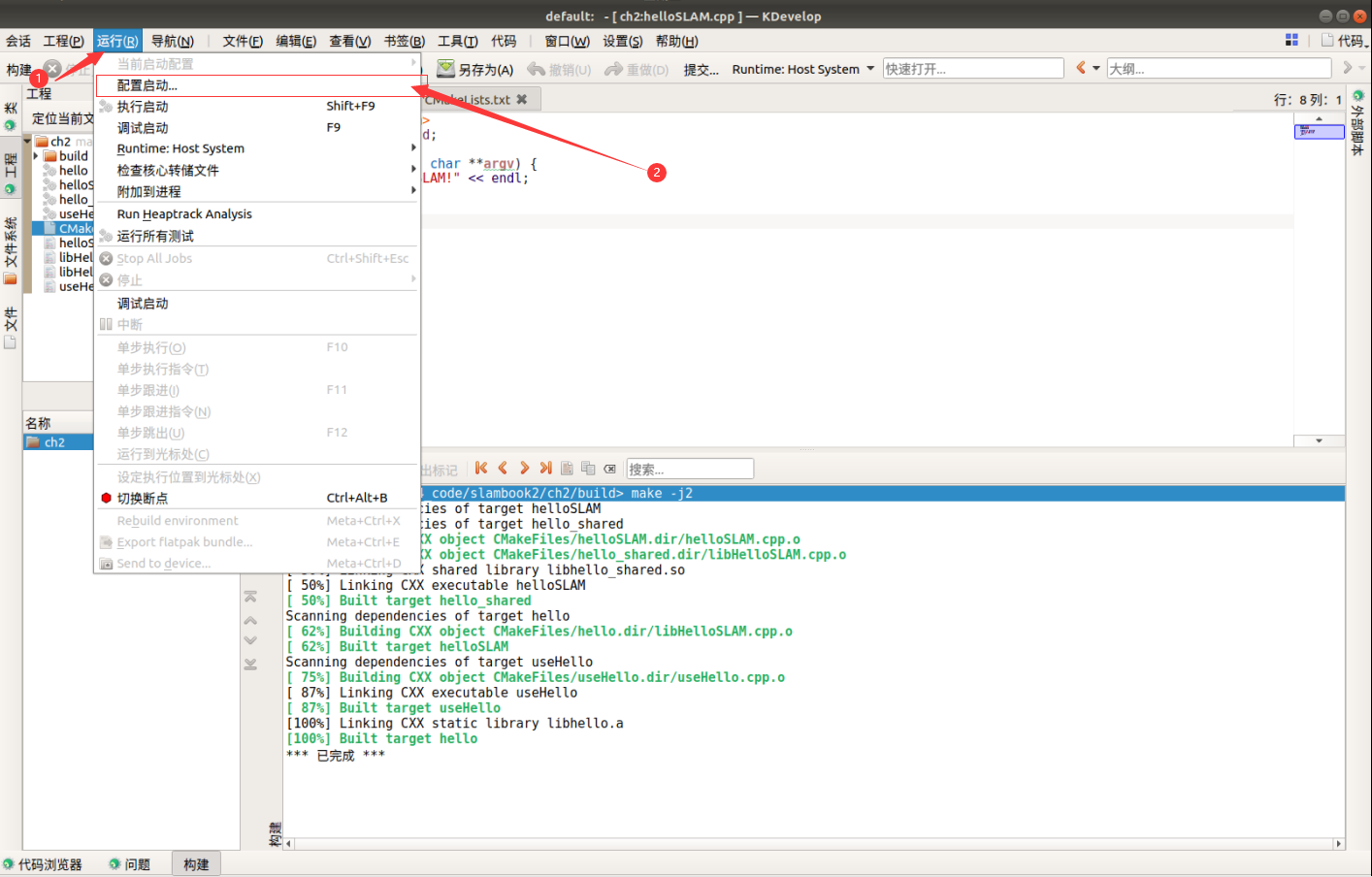Image resolution: width=1372 pixels, height=877 pixels.
Task: Expand the build folder in project tree
Action: (37, 155)
